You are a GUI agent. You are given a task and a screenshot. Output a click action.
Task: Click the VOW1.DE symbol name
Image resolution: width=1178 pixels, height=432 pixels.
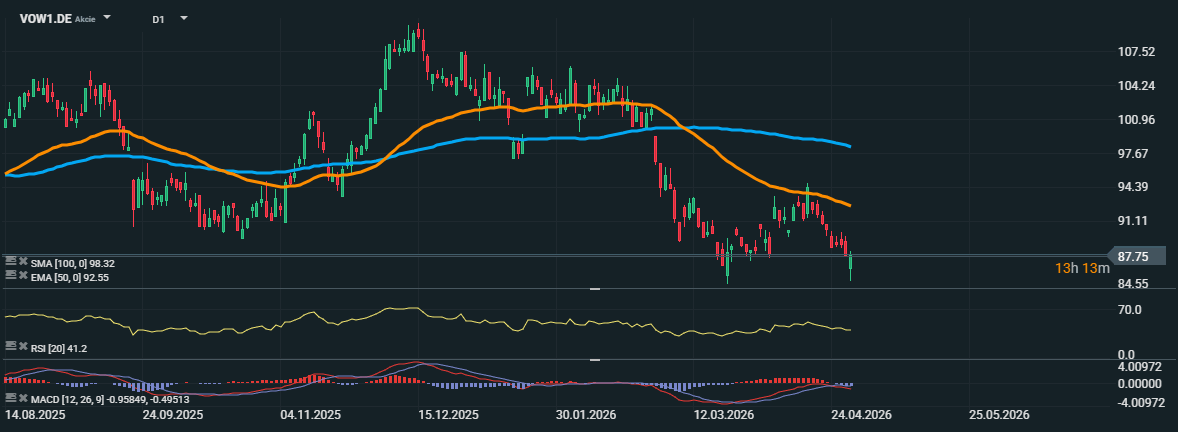44,19
